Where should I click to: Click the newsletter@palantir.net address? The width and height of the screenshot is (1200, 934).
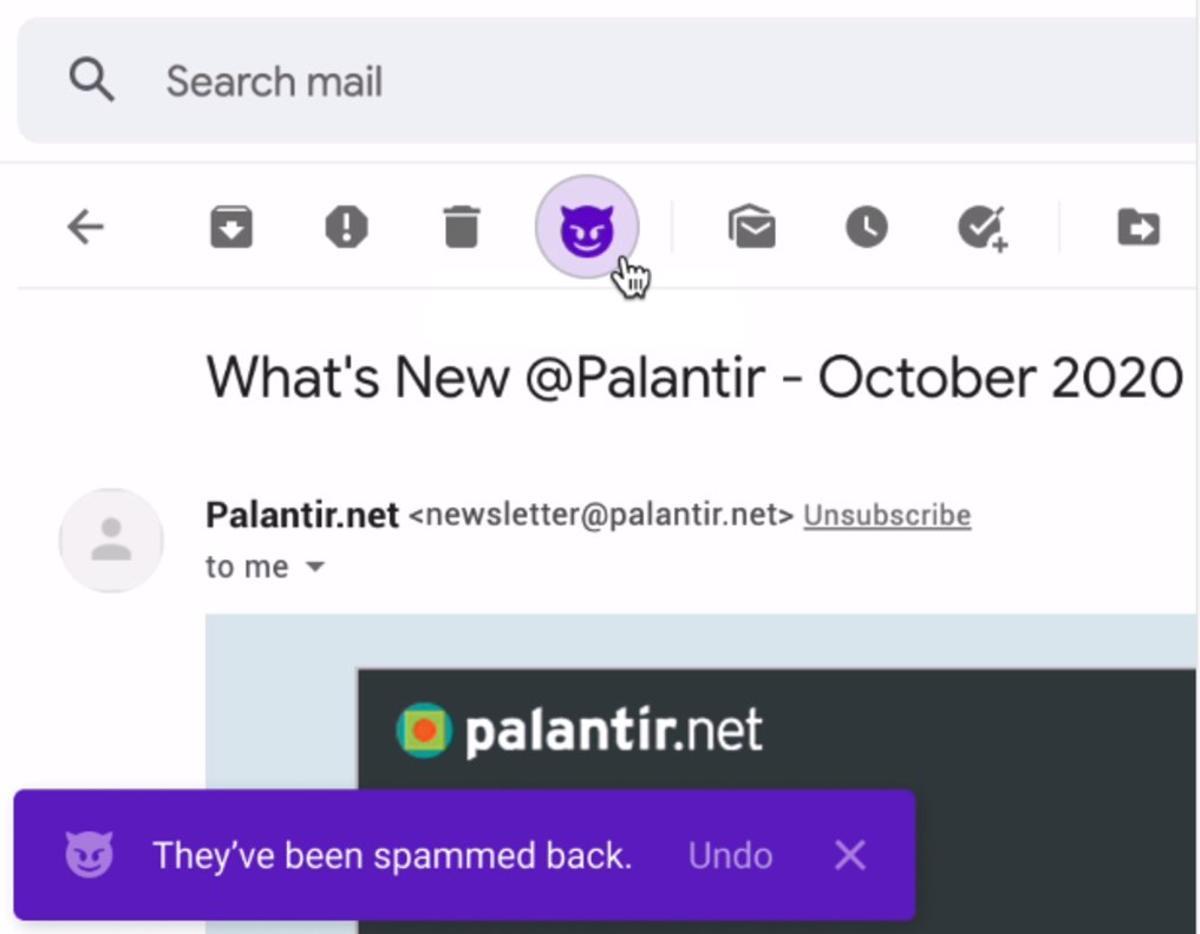pos(602,515)
